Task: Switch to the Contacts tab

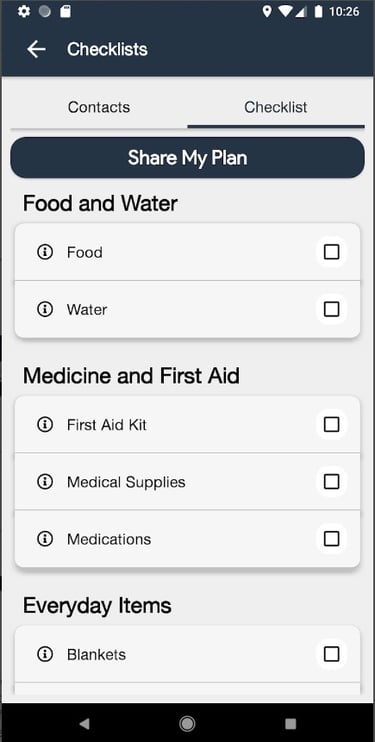Action: [99, 107]
